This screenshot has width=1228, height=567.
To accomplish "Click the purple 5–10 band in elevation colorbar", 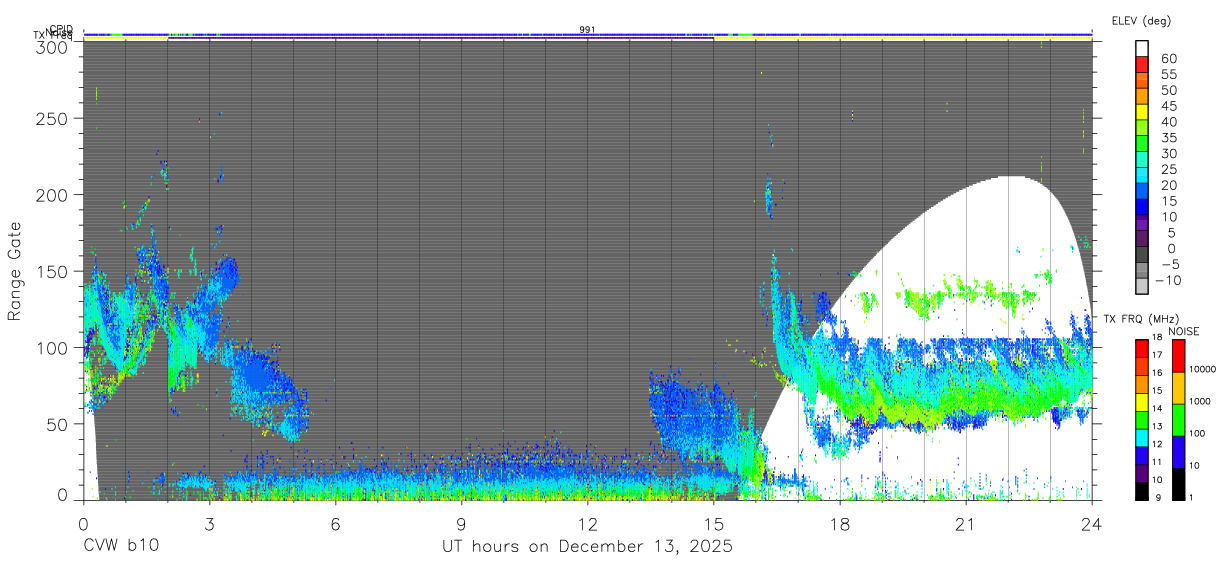I will pos(1142,223).
